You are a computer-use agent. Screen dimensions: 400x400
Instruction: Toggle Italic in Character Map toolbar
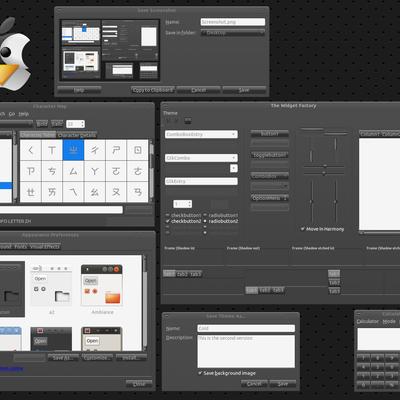57,124
